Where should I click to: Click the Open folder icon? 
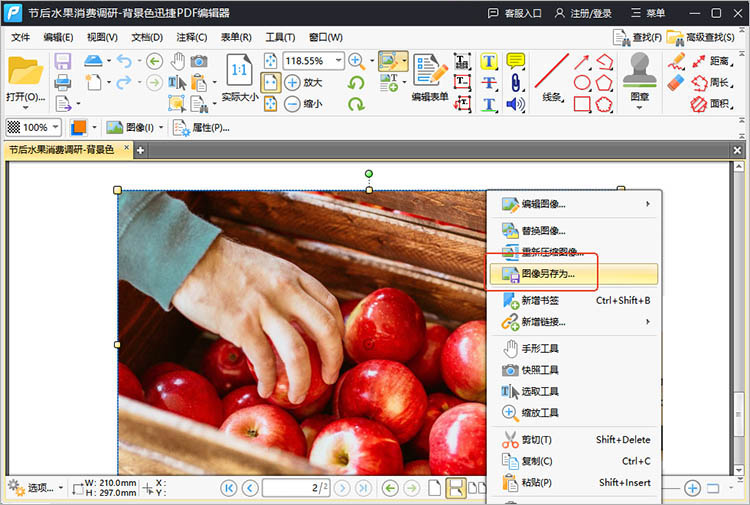(25, 71)
